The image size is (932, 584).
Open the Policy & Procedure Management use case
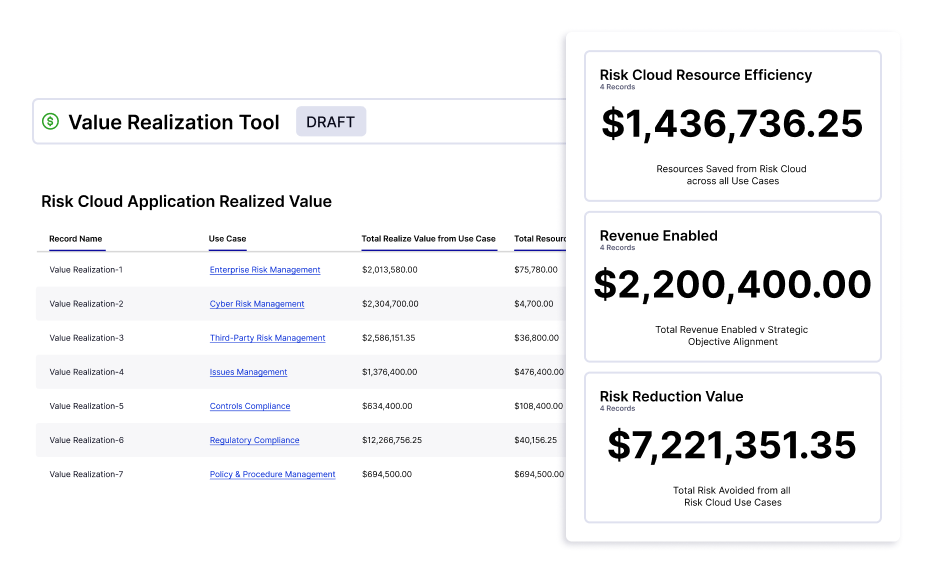[x=272, y=474]
